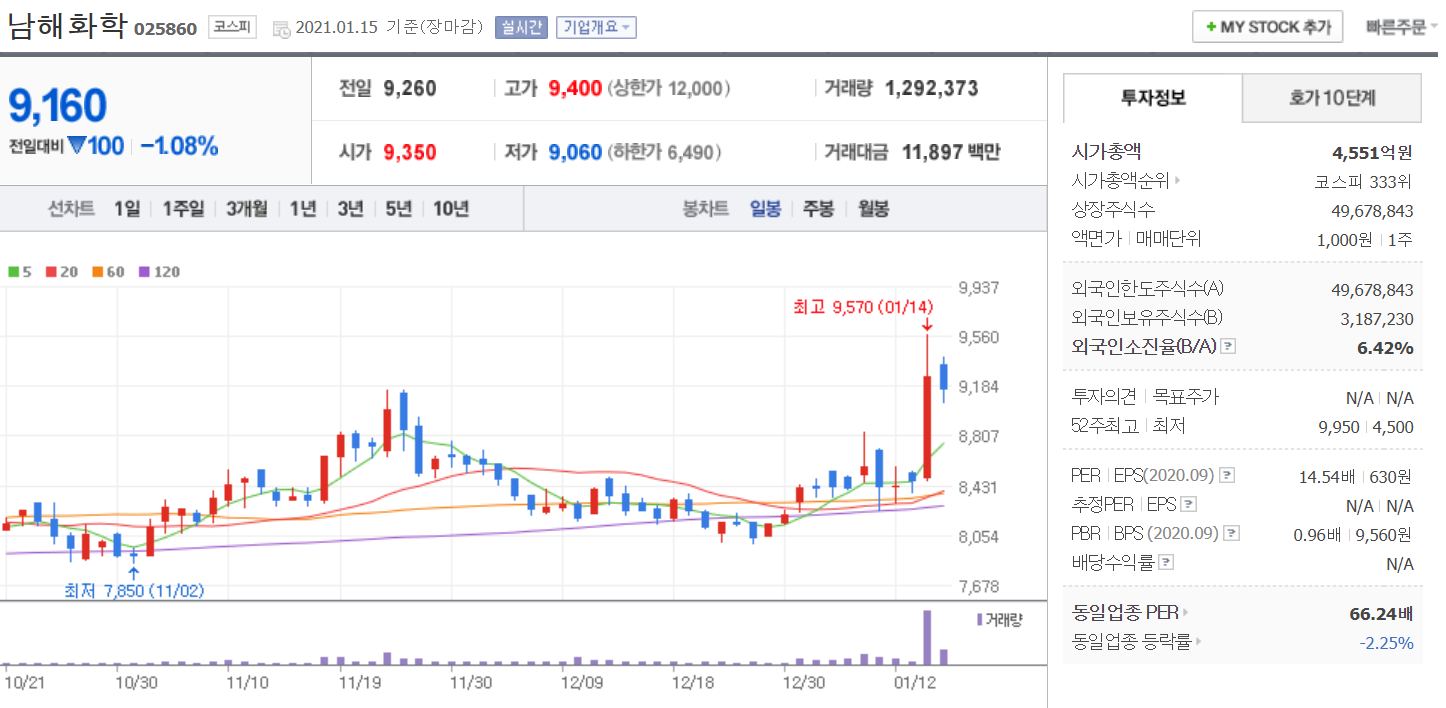Click help icon next to 배당수익률

coord(1166,563)
